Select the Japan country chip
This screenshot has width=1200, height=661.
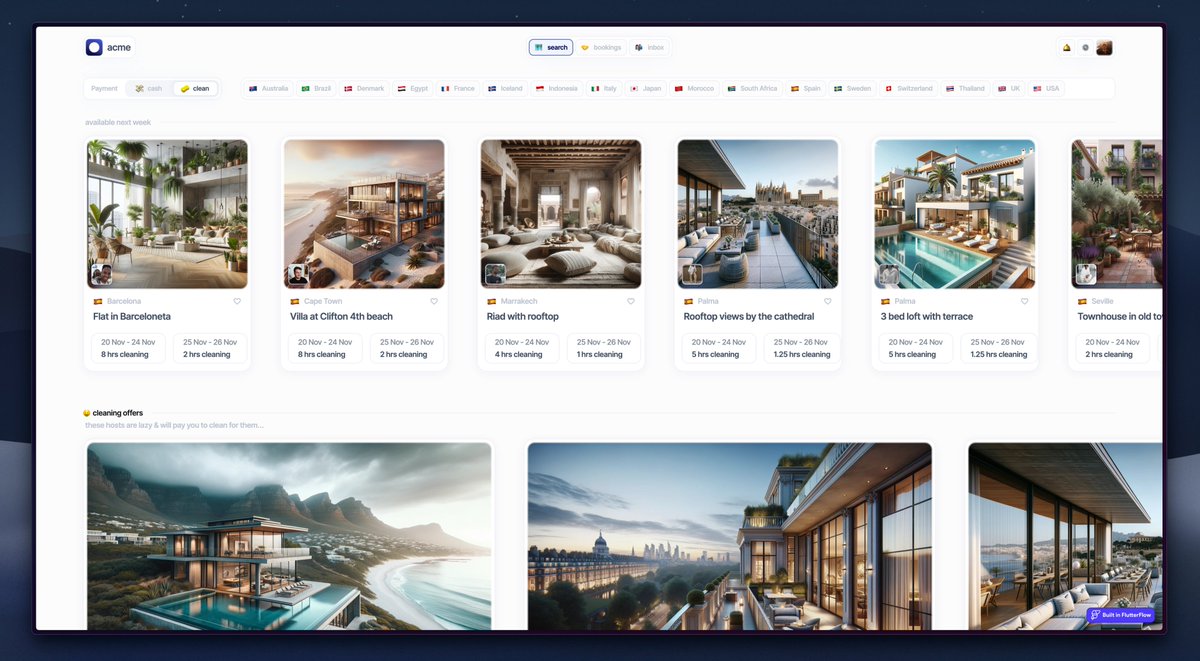pyautogui.click(x=645, y=88)
